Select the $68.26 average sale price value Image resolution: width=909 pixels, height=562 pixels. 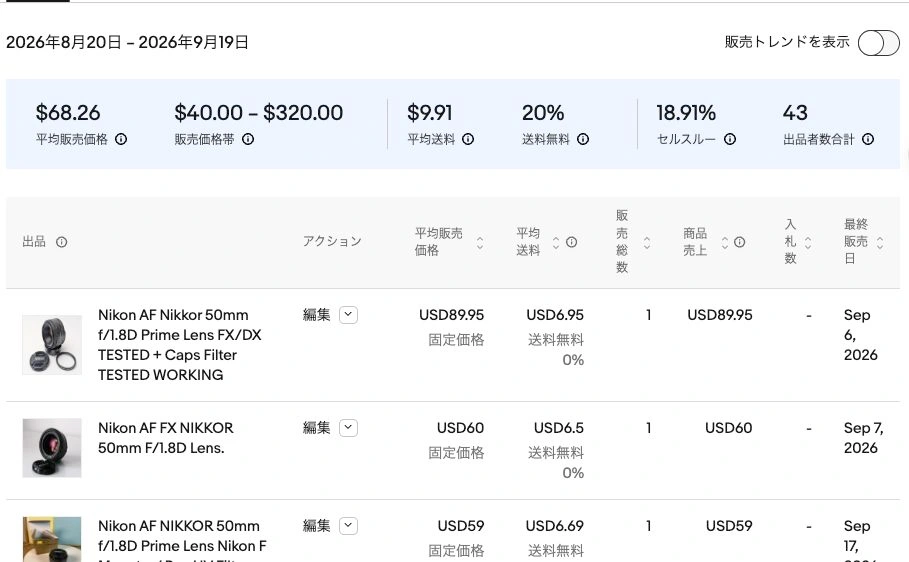(x=68, y=113)
